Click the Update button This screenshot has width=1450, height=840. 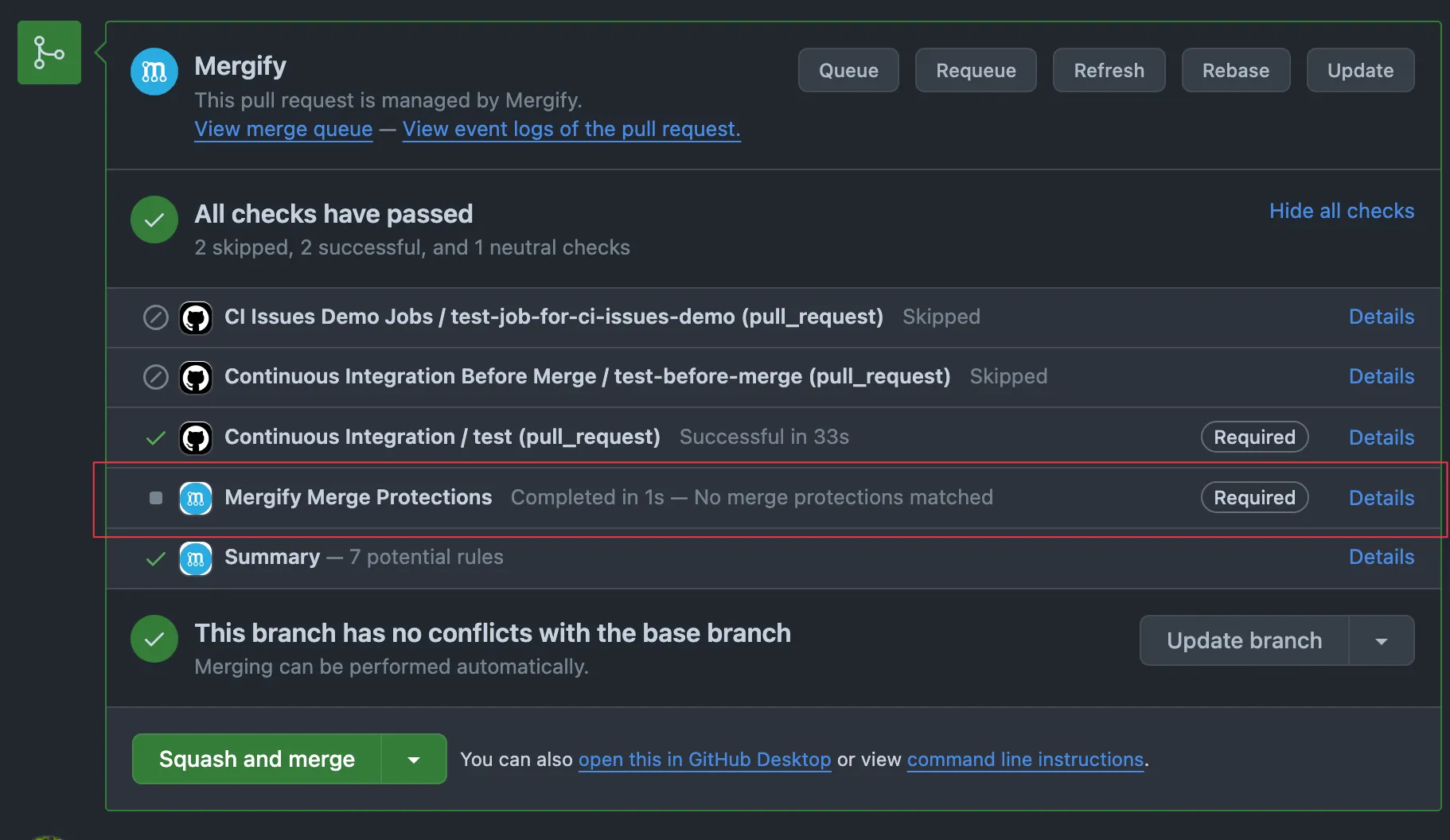pyautogui.click(x=1360, y=70)
